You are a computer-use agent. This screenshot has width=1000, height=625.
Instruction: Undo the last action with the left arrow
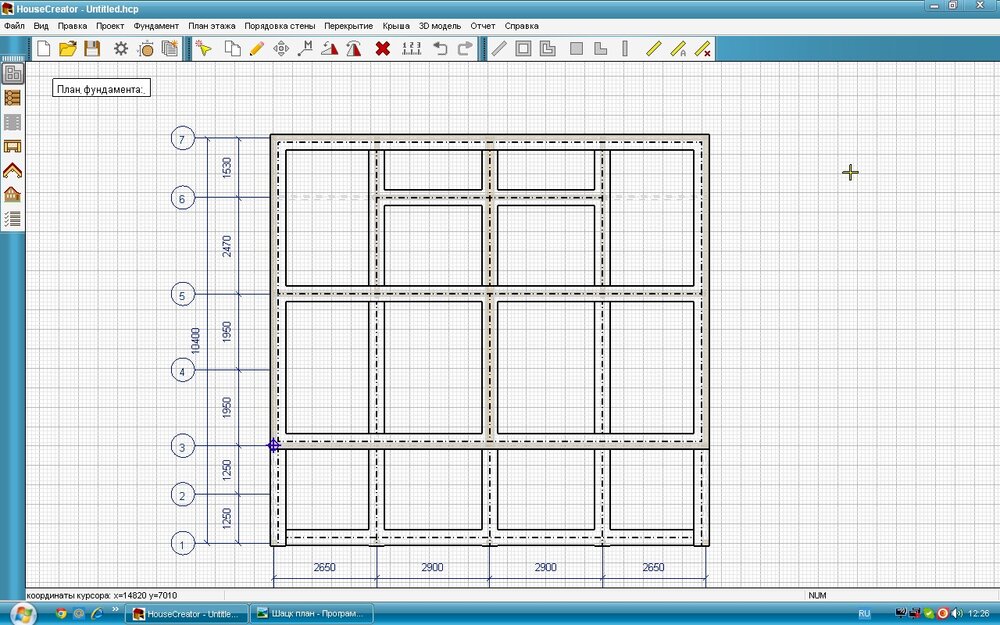(x=440, y=48)
